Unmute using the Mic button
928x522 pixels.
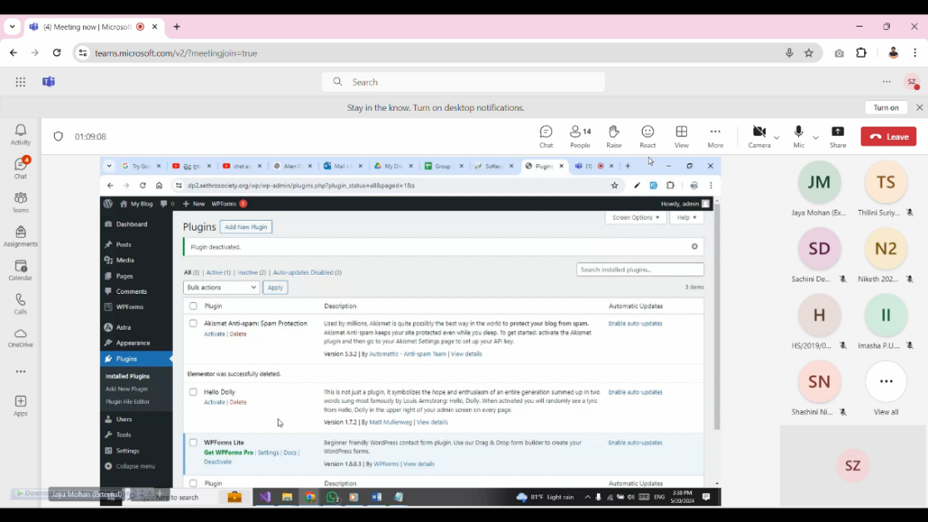click(798, 136)
